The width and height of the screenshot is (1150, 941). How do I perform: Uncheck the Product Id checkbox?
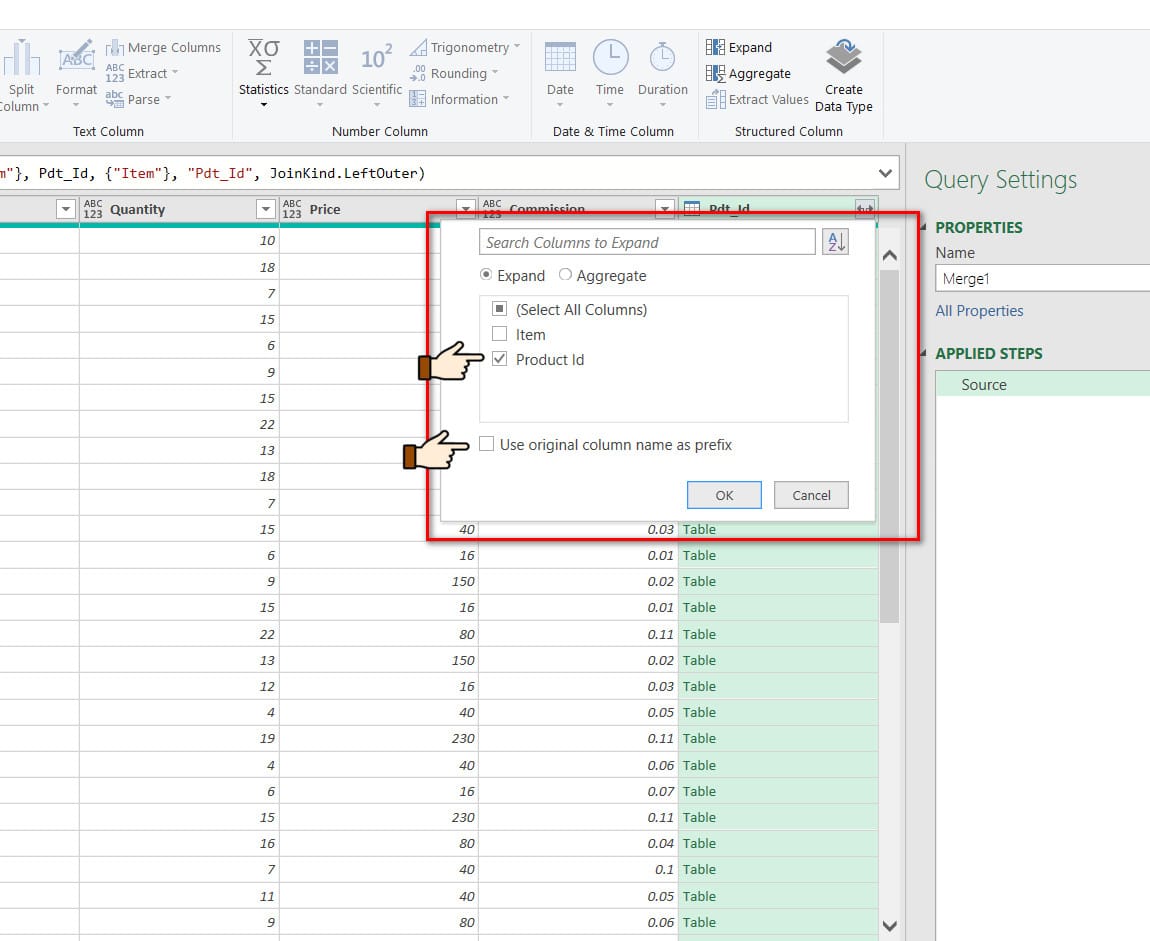500,360
